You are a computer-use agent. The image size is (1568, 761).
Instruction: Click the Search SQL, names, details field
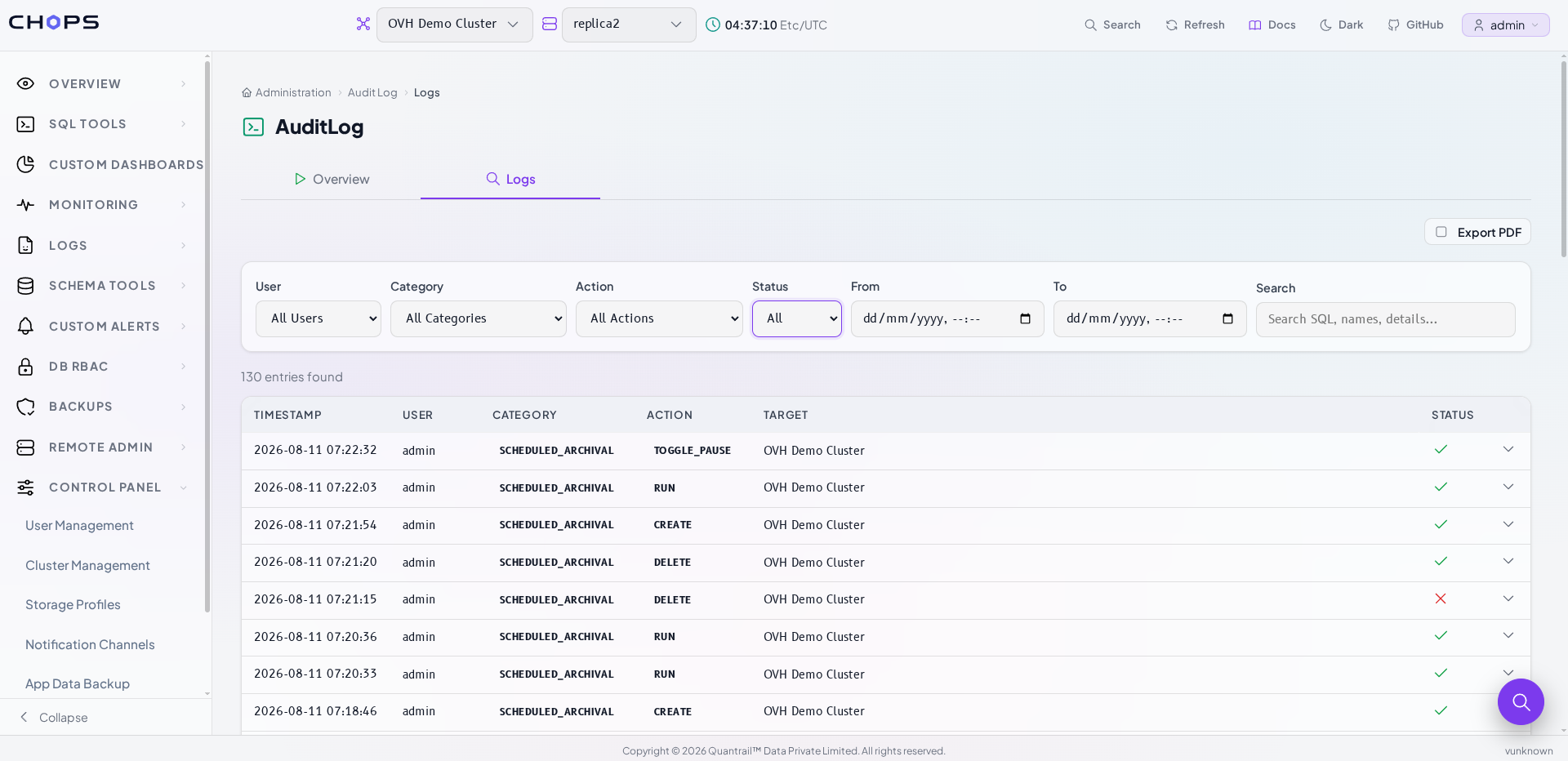(x=1386, y=319)
